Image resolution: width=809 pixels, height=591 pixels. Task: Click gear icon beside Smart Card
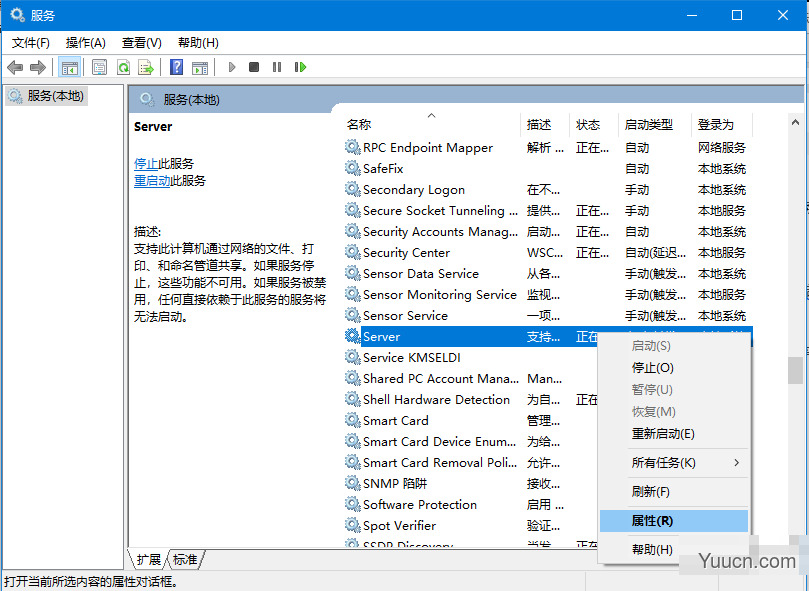(352, 421)
